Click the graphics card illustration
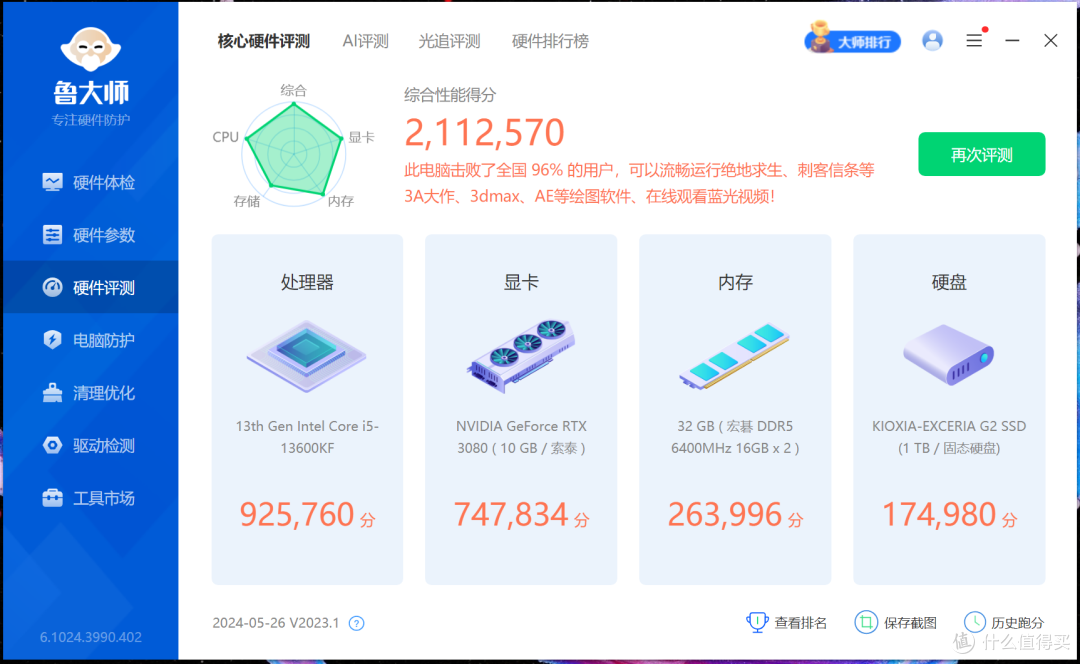 521,355
